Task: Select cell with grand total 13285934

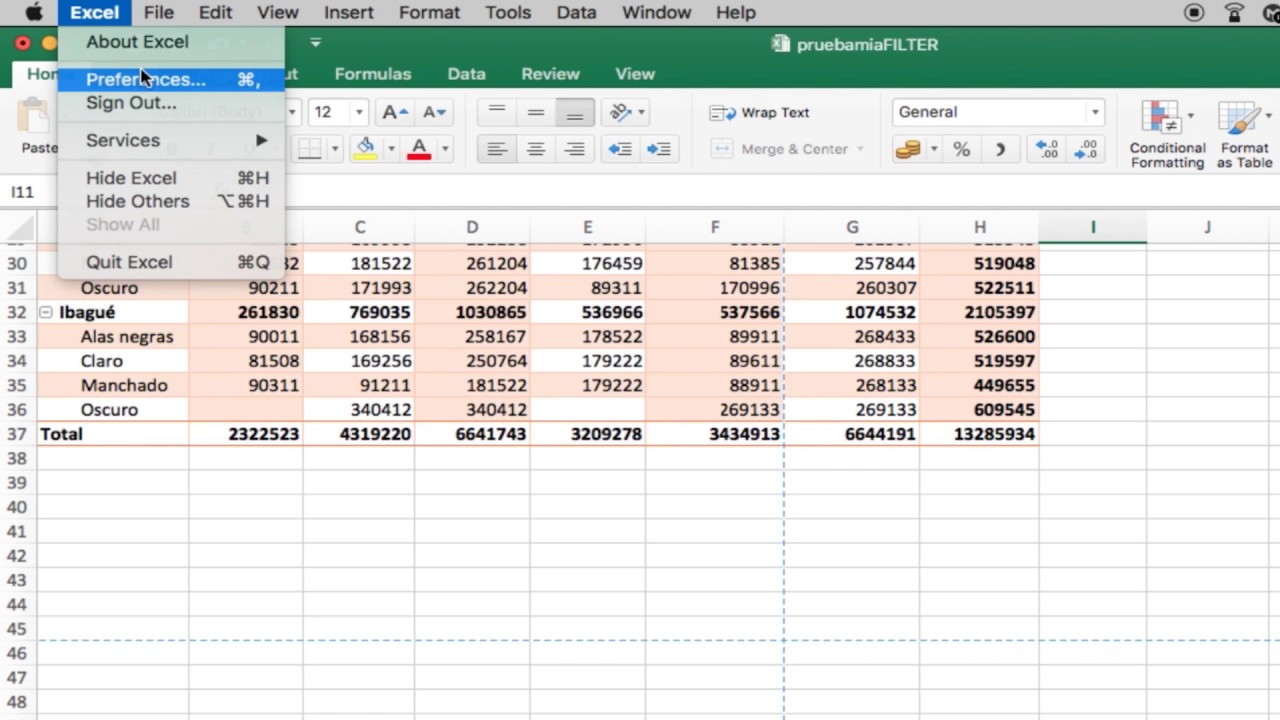Action: point(979,434)
